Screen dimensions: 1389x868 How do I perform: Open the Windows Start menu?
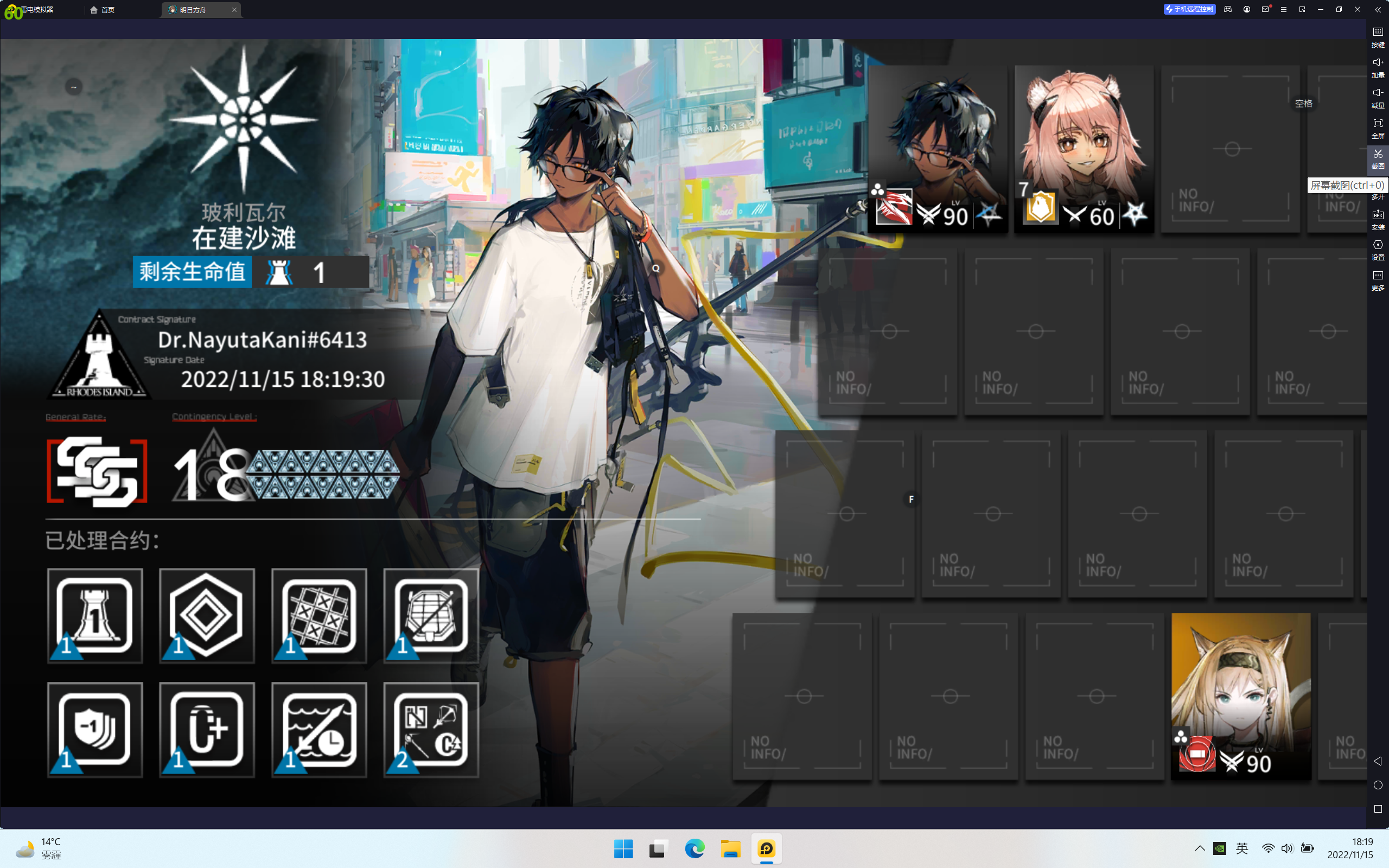(623, 848)
